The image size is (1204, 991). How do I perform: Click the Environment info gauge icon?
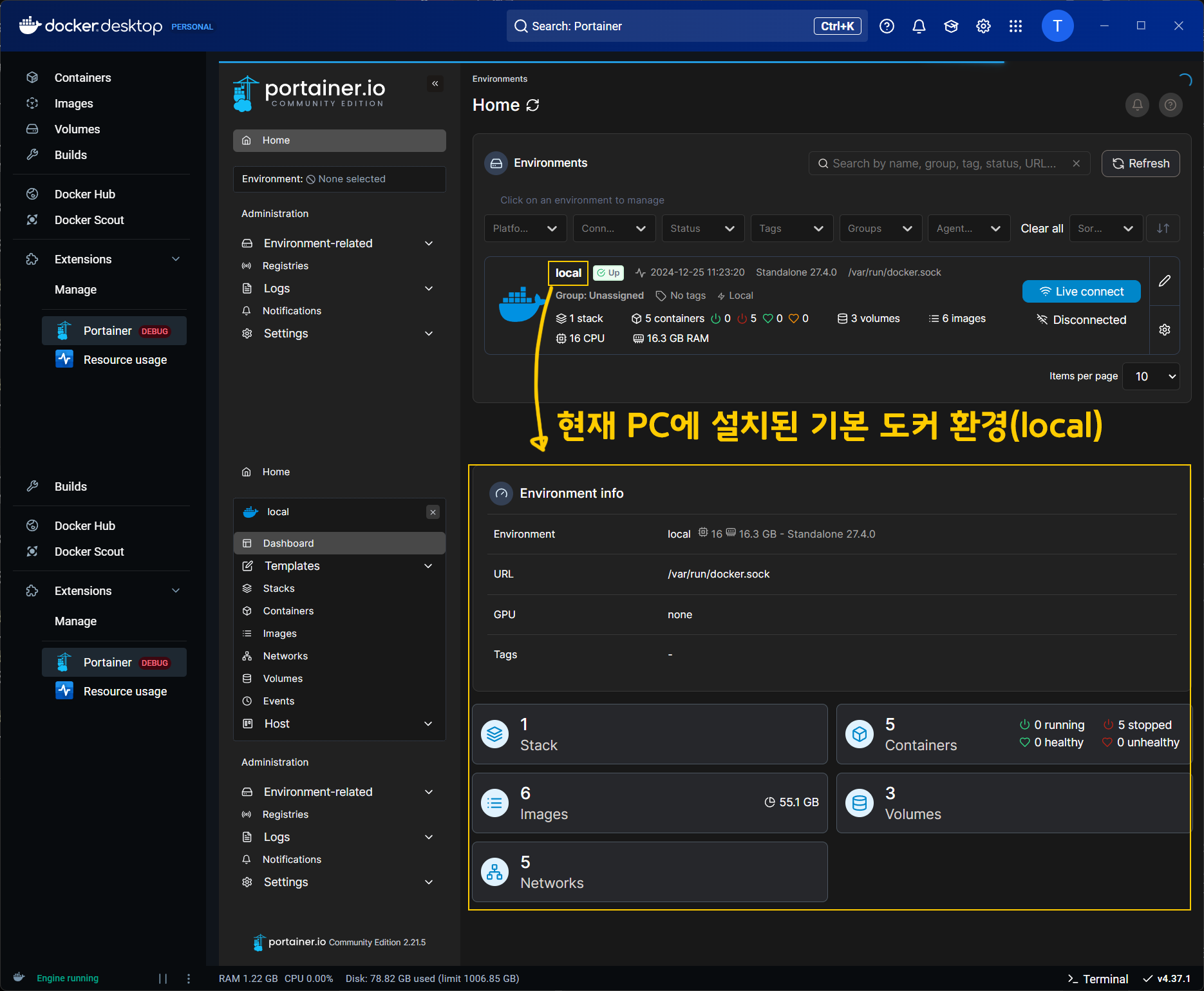click(502, 494)
